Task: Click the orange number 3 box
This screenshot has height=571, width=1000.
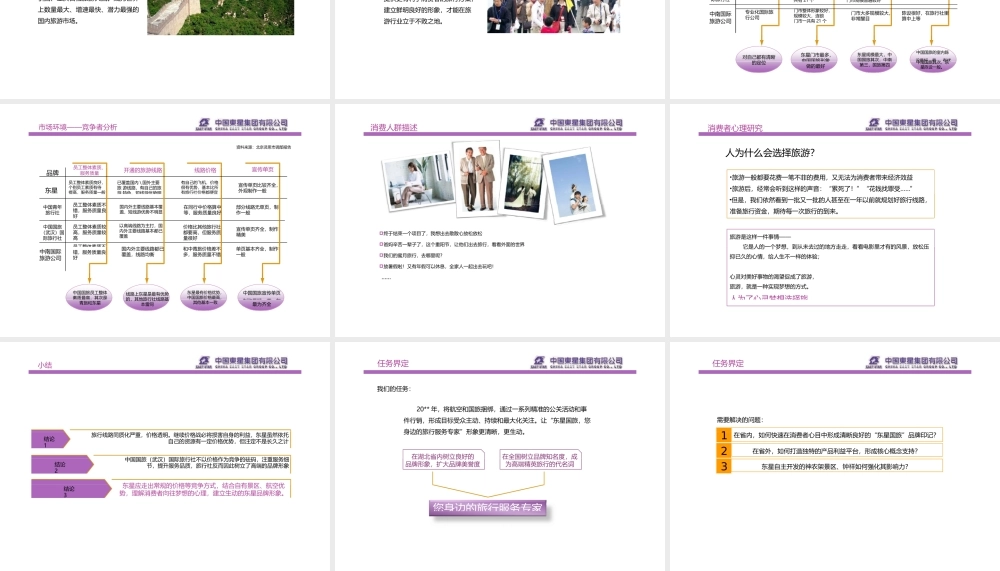Action: pos(723,466)
